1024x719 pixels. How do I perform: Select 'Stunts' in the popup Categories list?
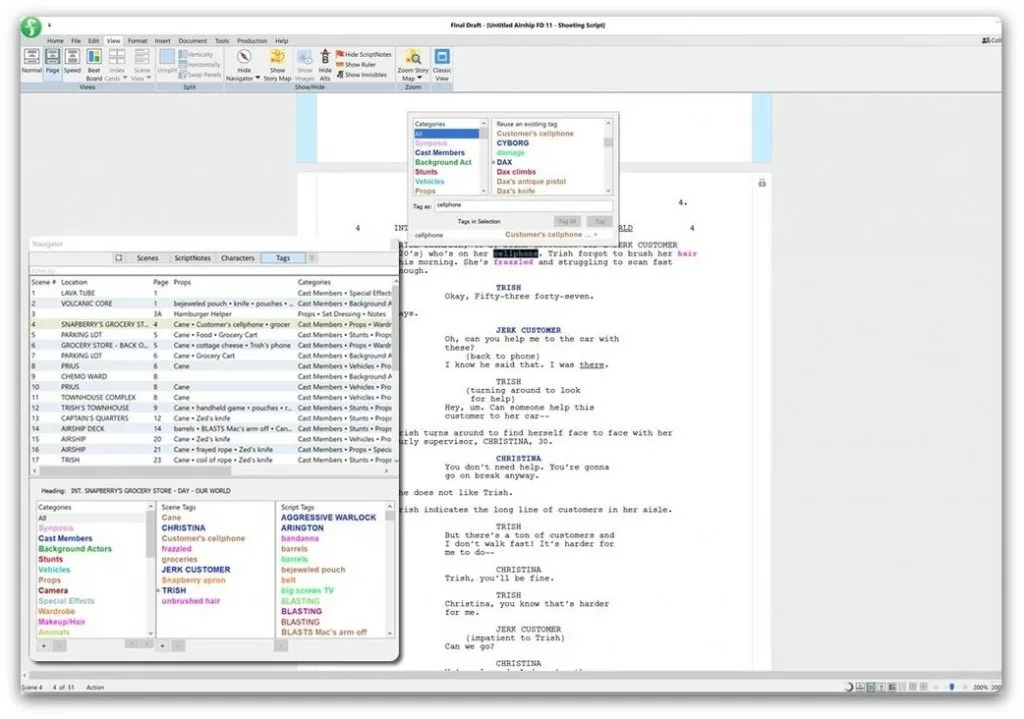pos(426,172)
